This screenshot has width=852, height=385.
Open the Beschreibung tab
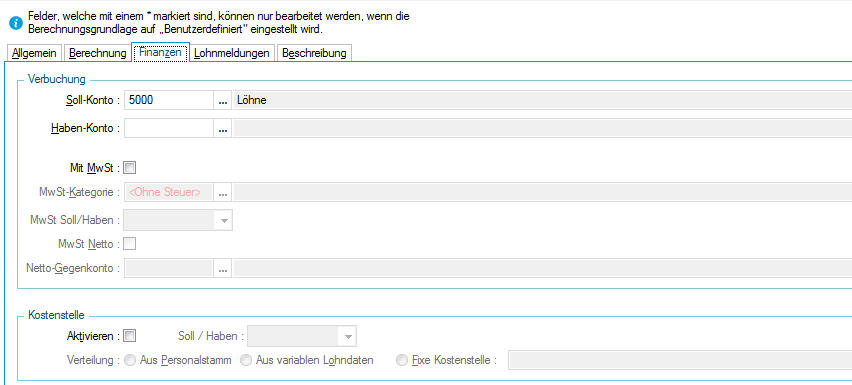tap(315, 53)
